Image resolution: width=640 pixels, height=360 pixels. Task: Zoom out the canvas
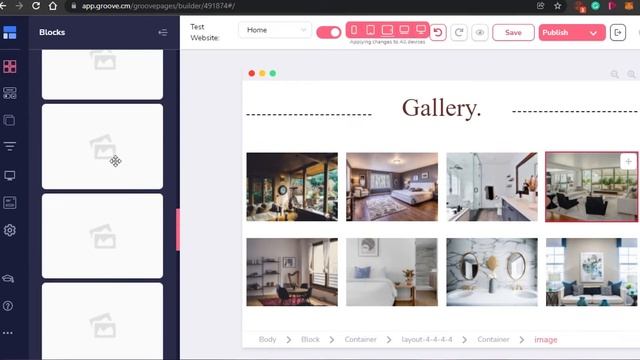(x=615, y=74)
